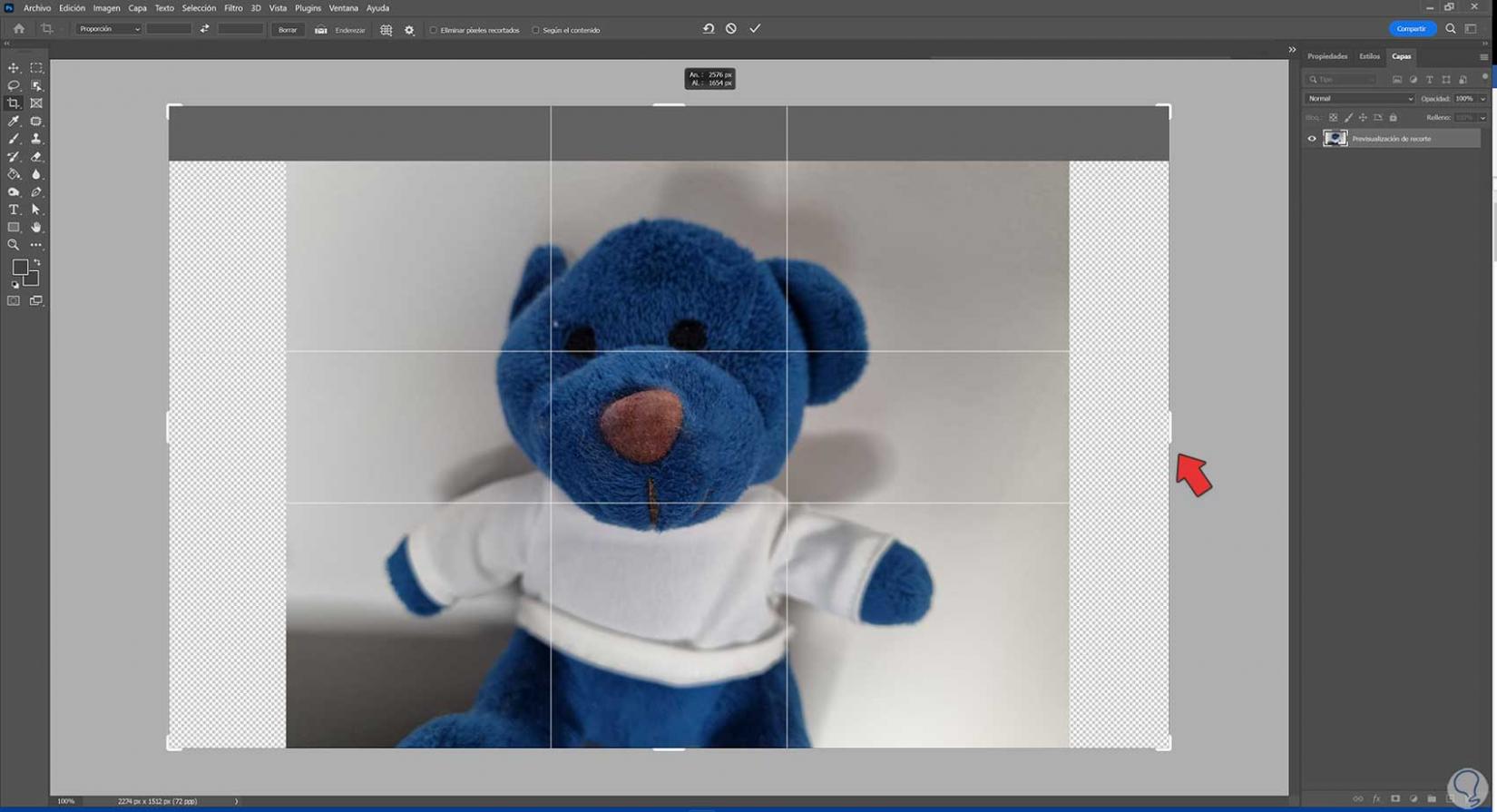Image resolution: width=1497 pixels, height=812 pixels.
Task: Click the Compartir button
Action: pos(1412,29)
